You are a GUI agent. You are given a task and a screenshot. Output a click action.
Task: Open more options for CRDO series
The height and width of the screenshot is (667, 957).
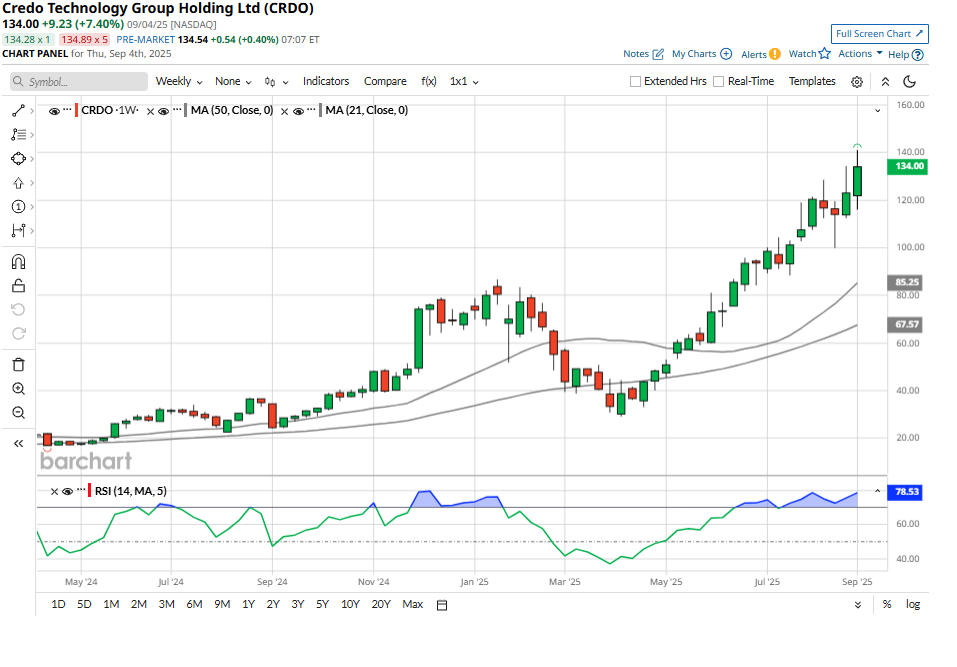tap(67, 110)
